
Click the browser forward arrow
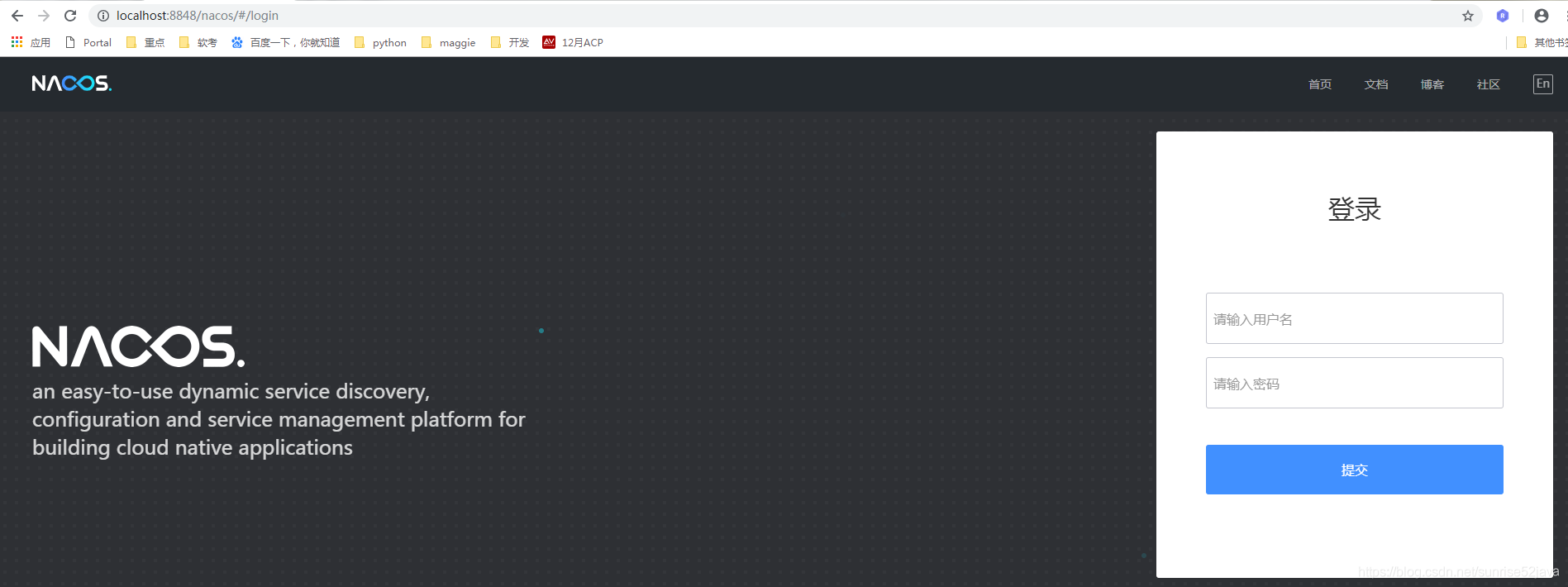(x=44, y=16)
